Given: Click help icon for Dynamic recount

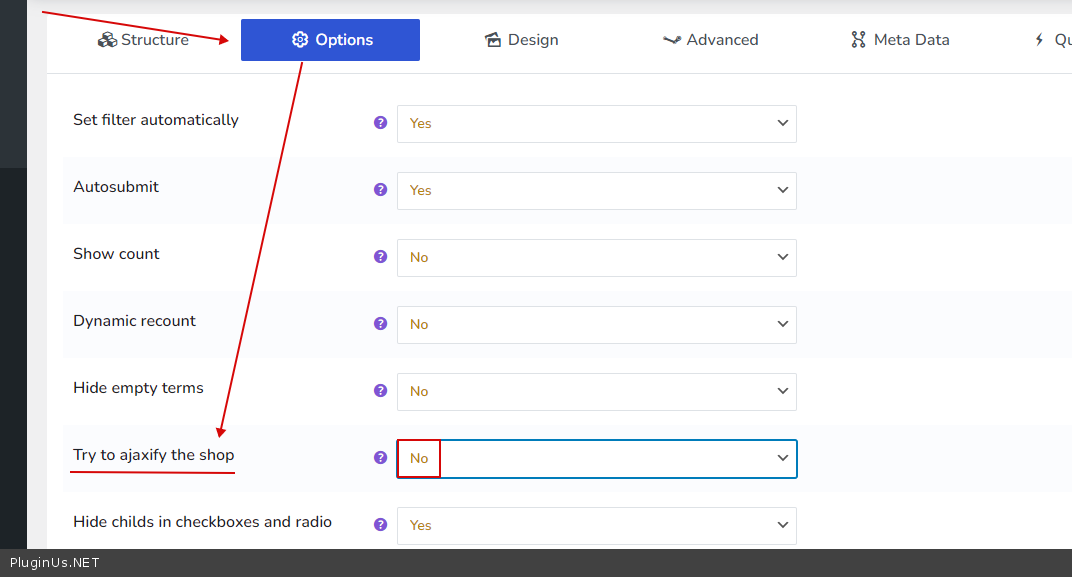Looking at the screenshot, I should click(x=380, y=324).
